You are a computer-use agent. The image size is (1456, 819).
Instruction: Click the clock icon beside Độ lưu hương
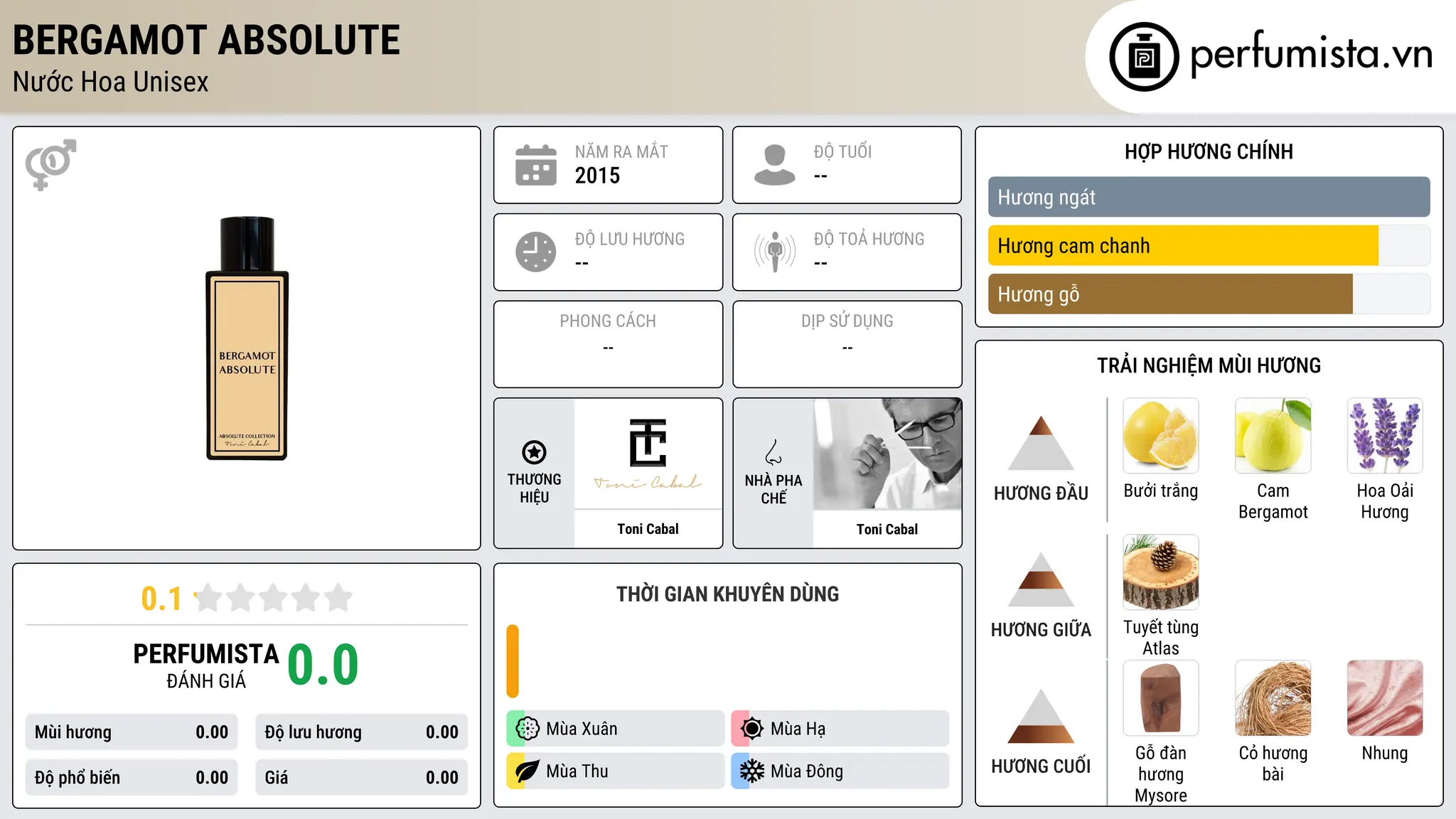click(536, 252)
